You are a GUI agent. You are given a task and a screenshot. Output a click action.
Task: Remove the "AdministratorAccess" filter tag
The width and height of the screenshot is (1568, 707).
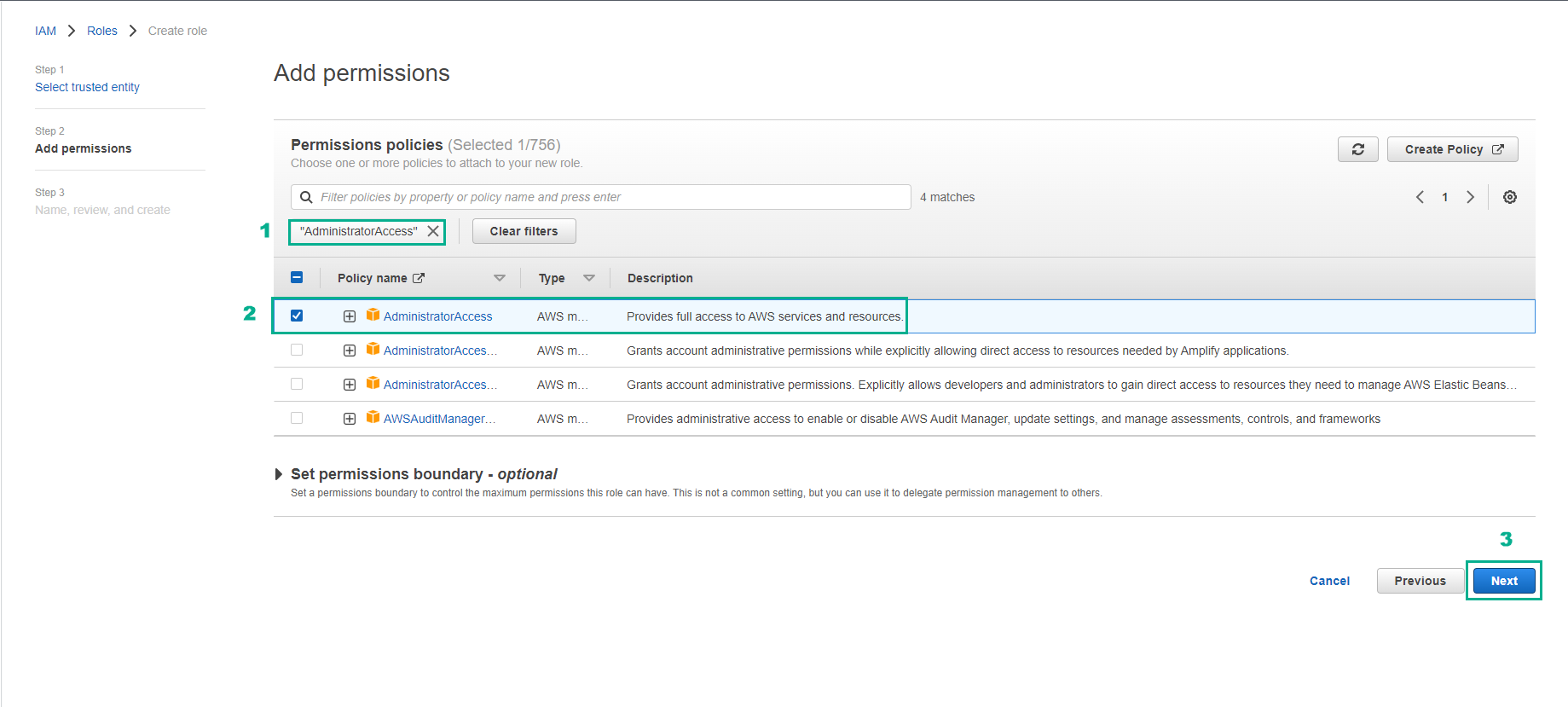pyautogui.click(x=433, y=231)
